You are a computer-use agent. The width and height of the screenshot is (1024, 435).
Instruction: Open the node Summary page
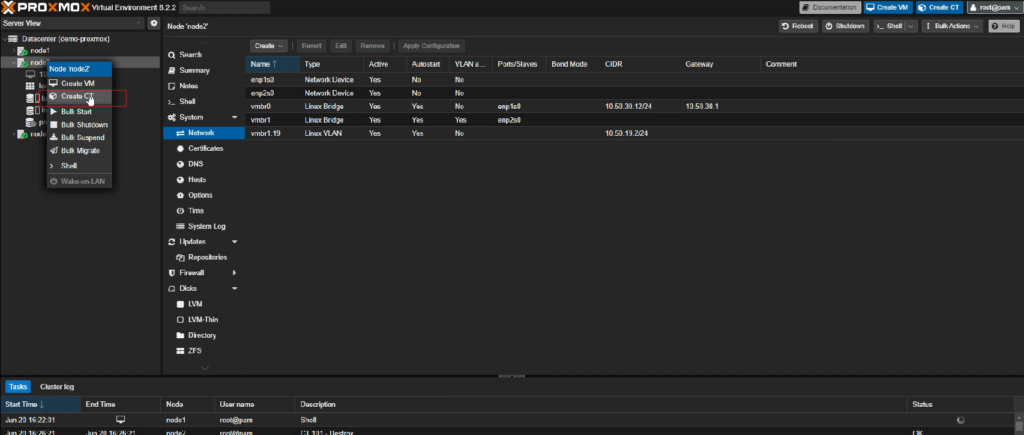pyautogui.click(x=194, y=71)
